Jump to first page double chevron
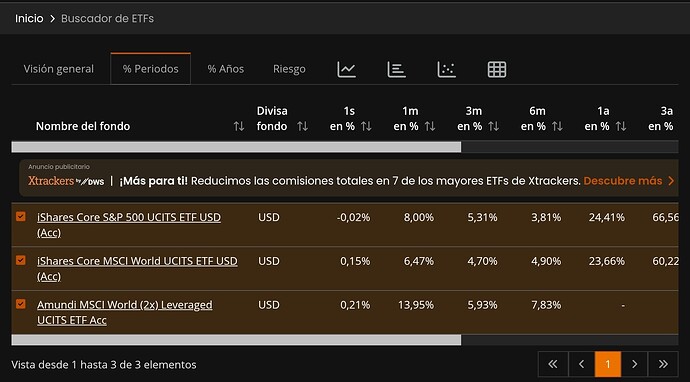 point(553,364)
